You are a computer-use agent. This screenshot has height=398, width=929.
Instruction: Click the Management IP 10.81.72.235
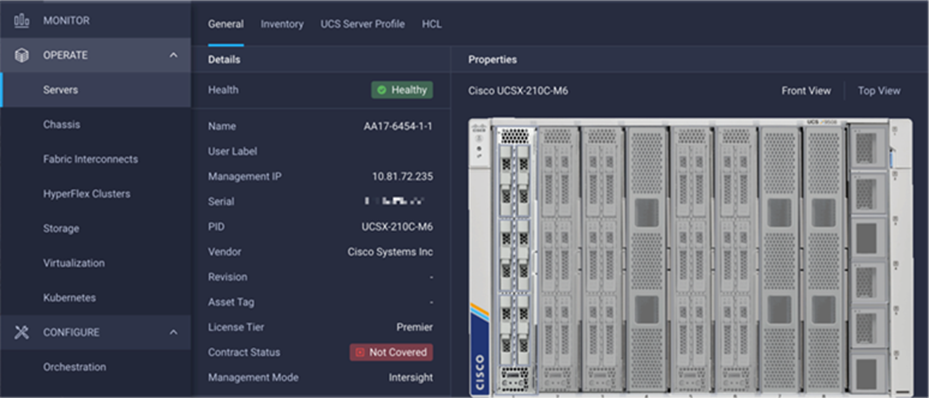coord(402,176)
